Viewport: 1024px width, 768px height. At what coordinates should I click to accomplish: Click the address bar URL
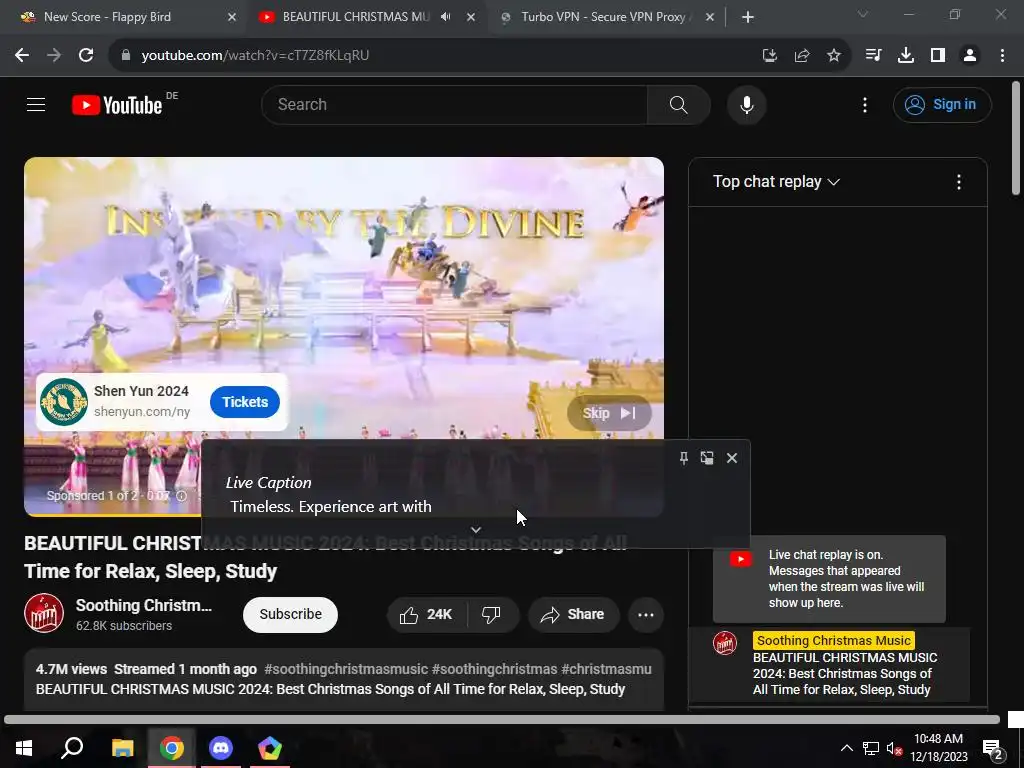255,56
